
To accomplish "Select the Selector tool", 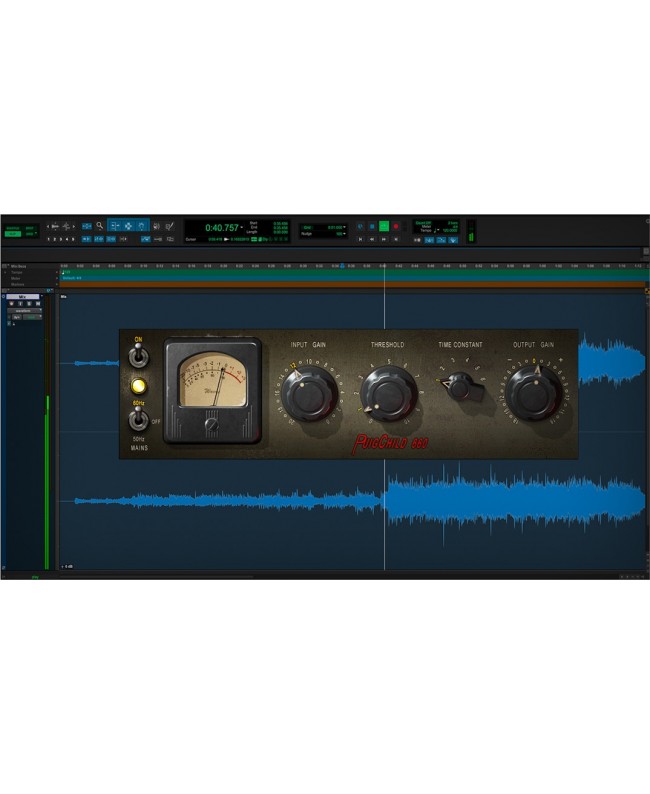I will tap(128, 226).
